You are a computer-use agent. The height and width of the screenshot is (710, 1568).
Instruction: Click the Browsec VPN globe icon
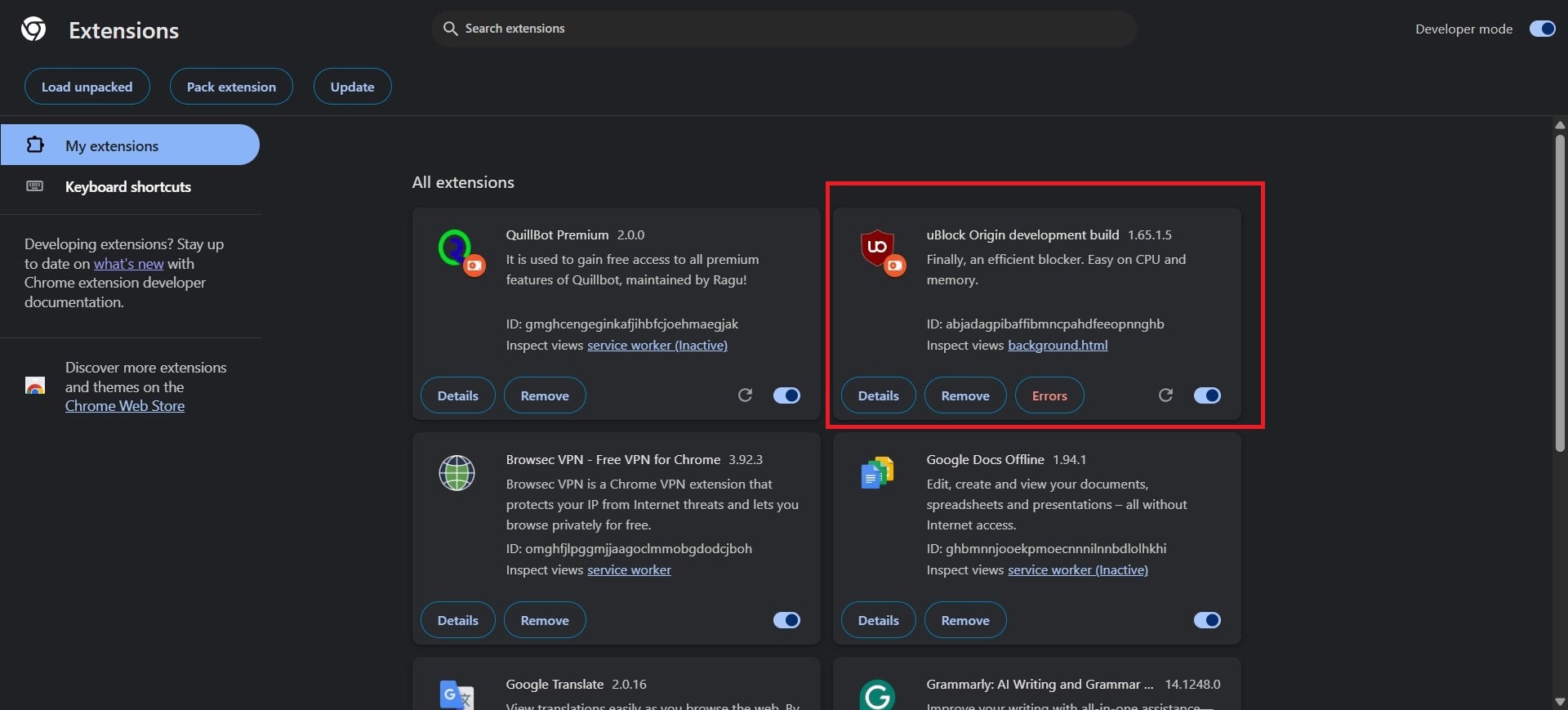tap(457, 473)
